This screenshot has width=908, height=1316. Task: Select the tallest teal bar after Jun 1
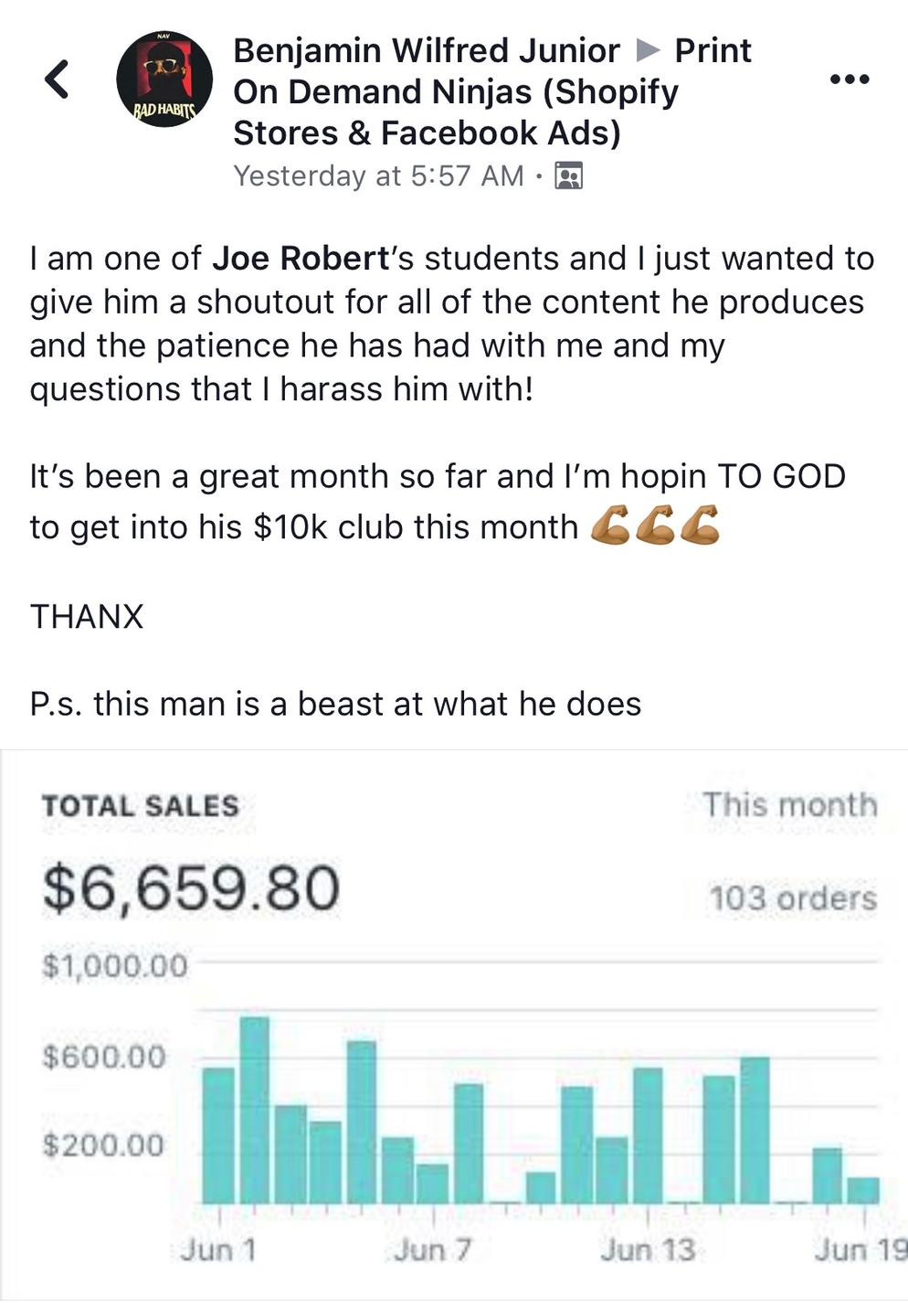pyautogui.click(x=254, y=1110)
